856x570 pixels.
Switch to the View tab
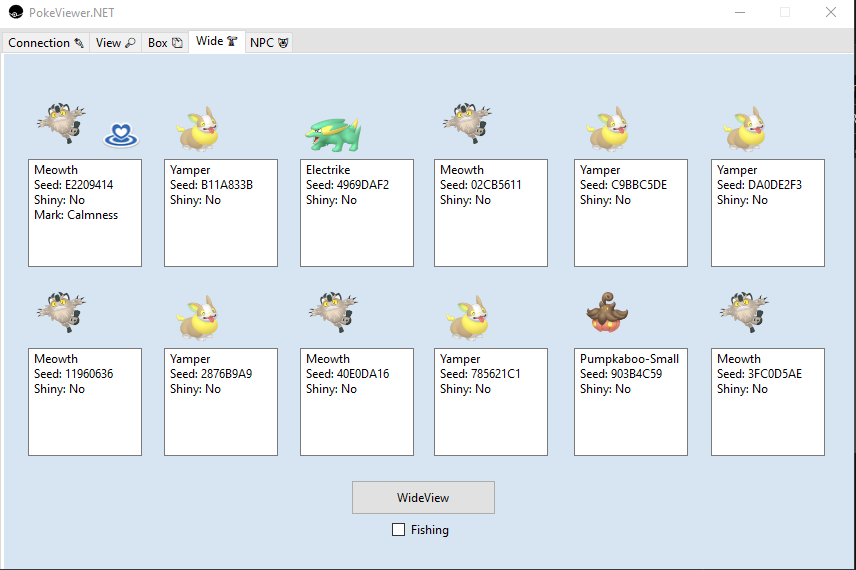tap(115, 43)
